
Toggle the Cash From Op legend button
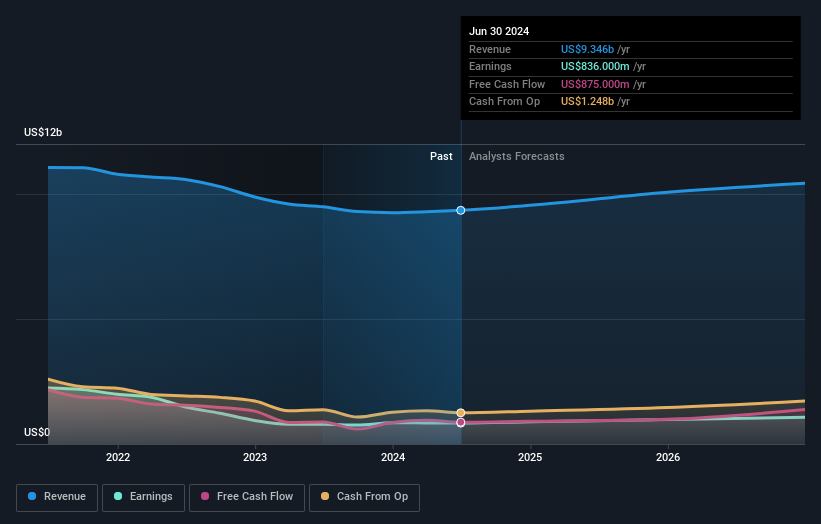point(364,497)
